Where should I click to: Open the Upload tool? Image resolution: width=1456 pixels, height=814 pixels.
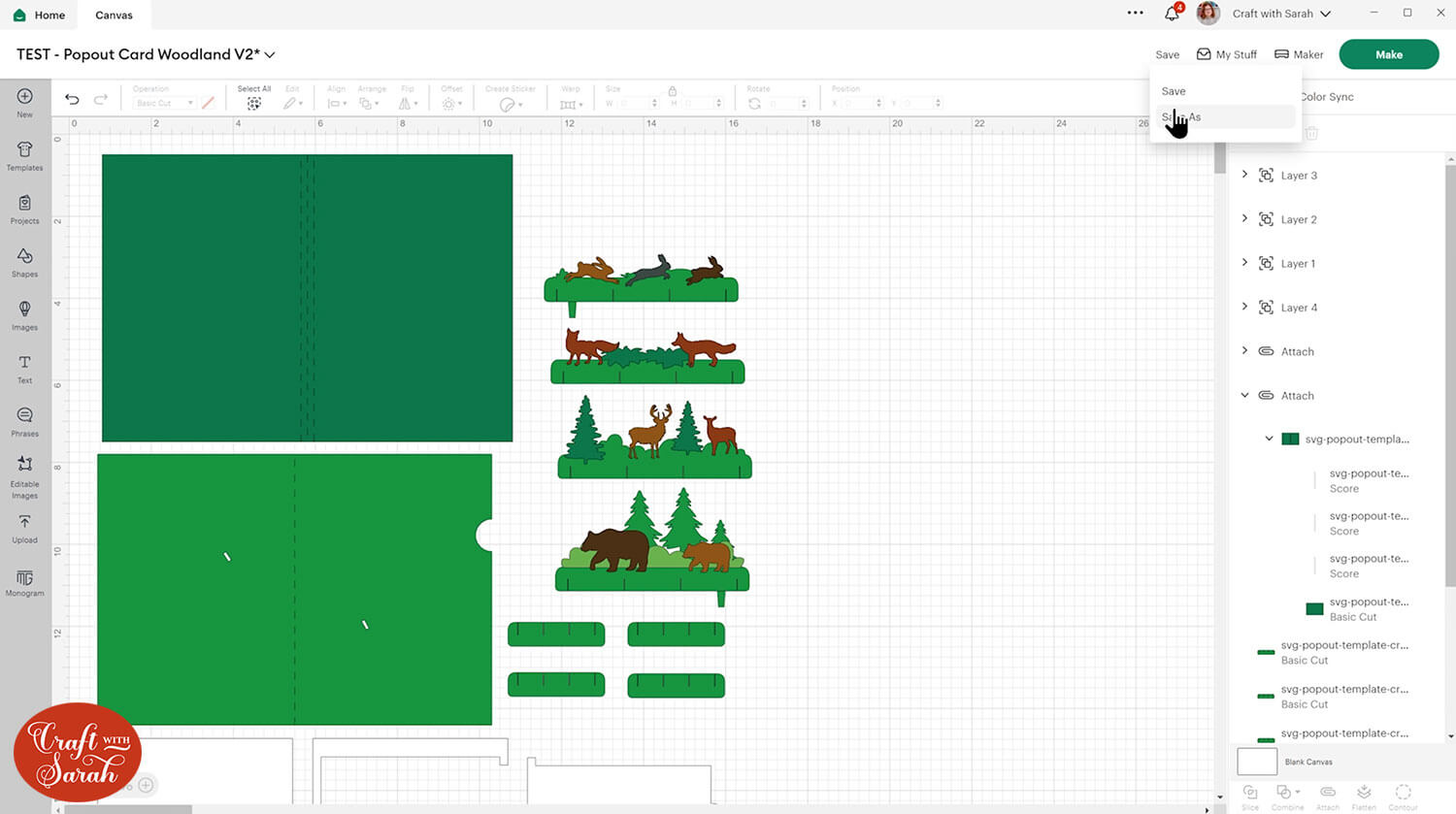(24, 527)
